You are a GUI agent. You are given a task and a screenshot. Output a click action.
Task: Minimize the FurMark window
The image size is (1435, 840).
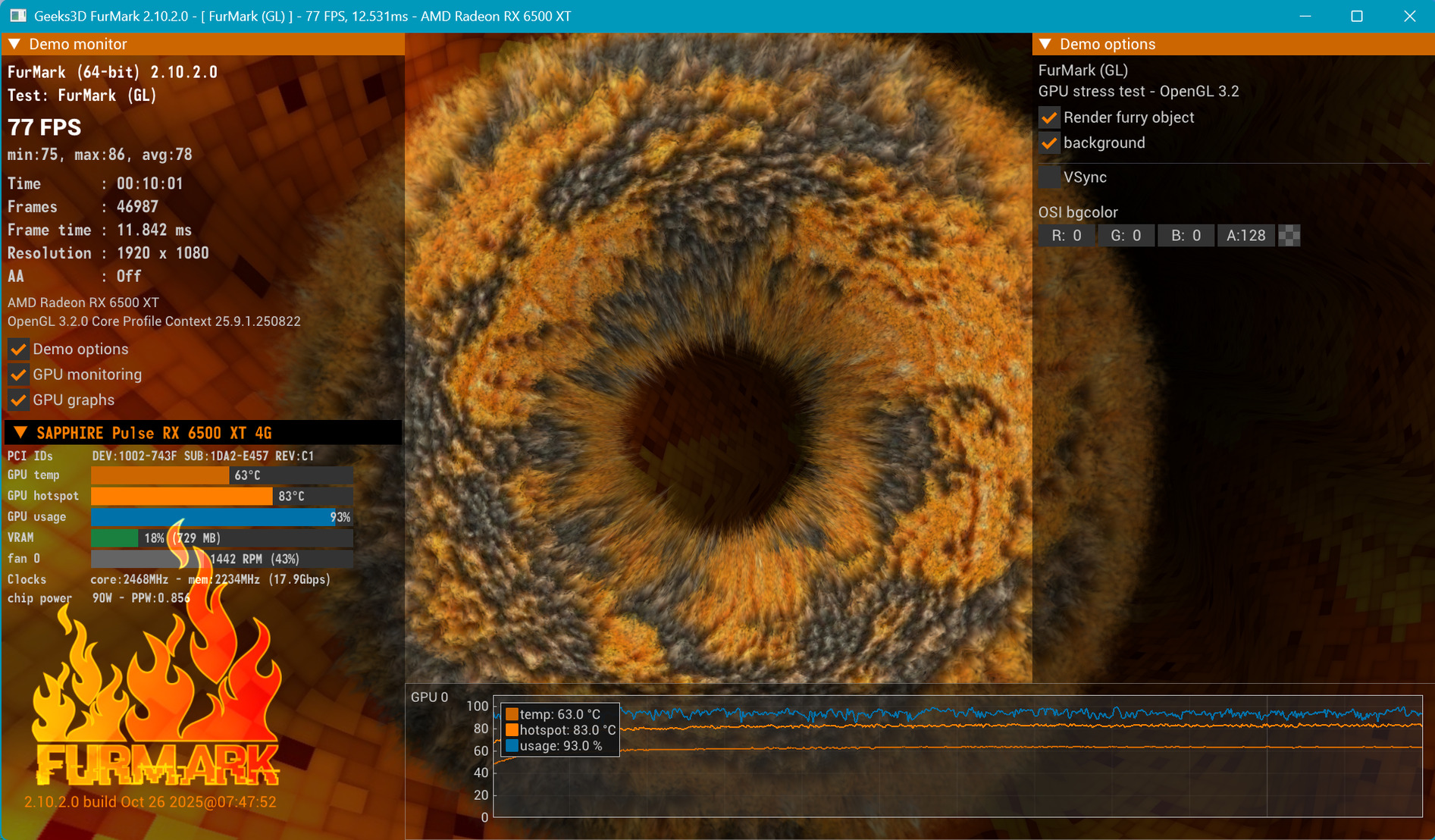click(1305, 16)
